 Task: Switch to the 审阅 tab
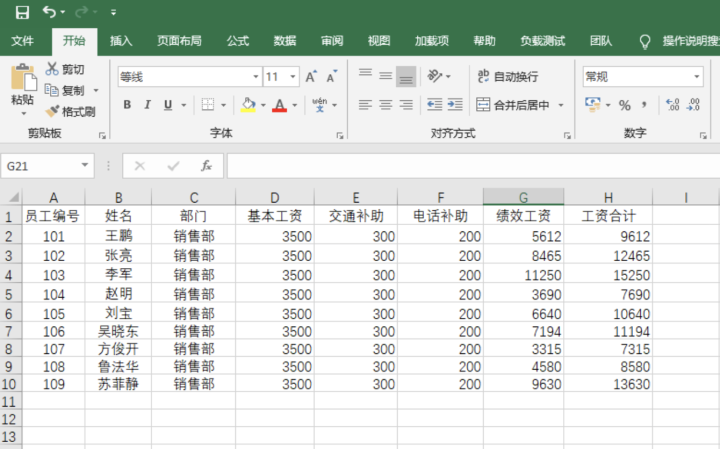(332, 41)
